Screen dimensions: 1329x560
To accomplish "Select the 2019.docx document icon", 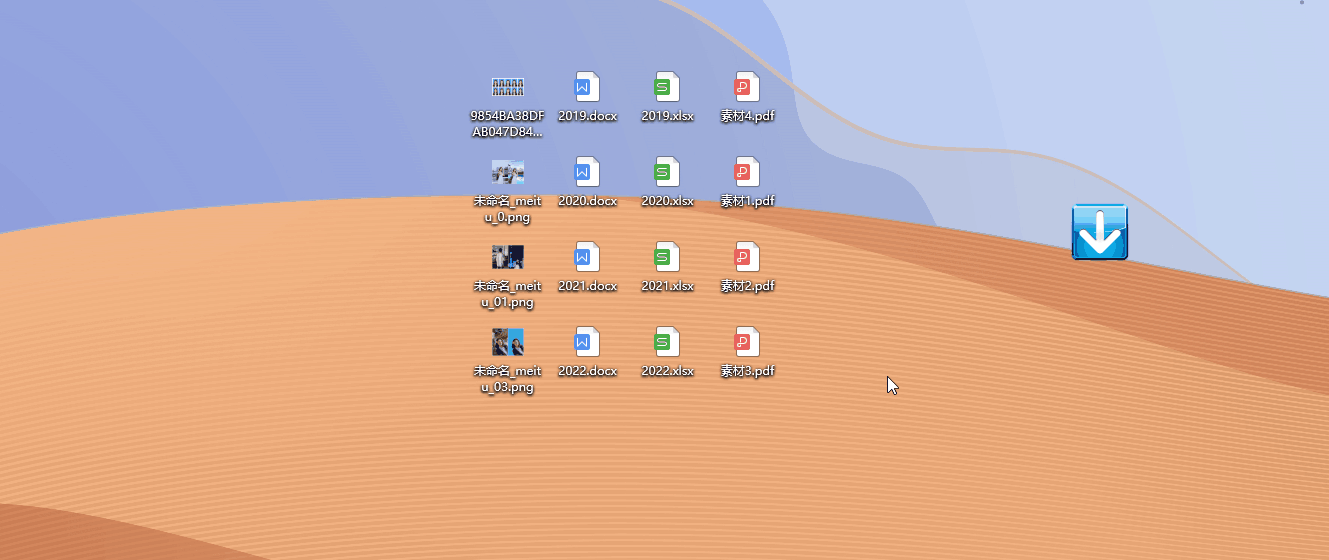I will 587,87.
